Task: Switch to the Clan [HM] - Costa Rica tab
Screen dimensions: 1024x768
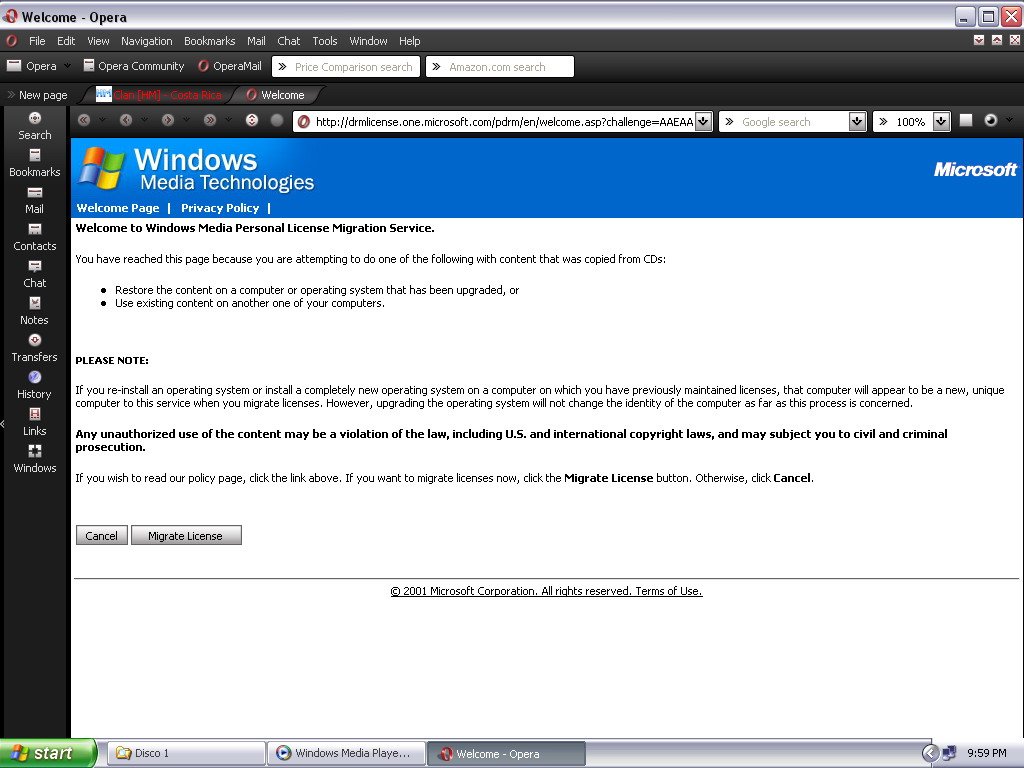Action: [159, 95]
